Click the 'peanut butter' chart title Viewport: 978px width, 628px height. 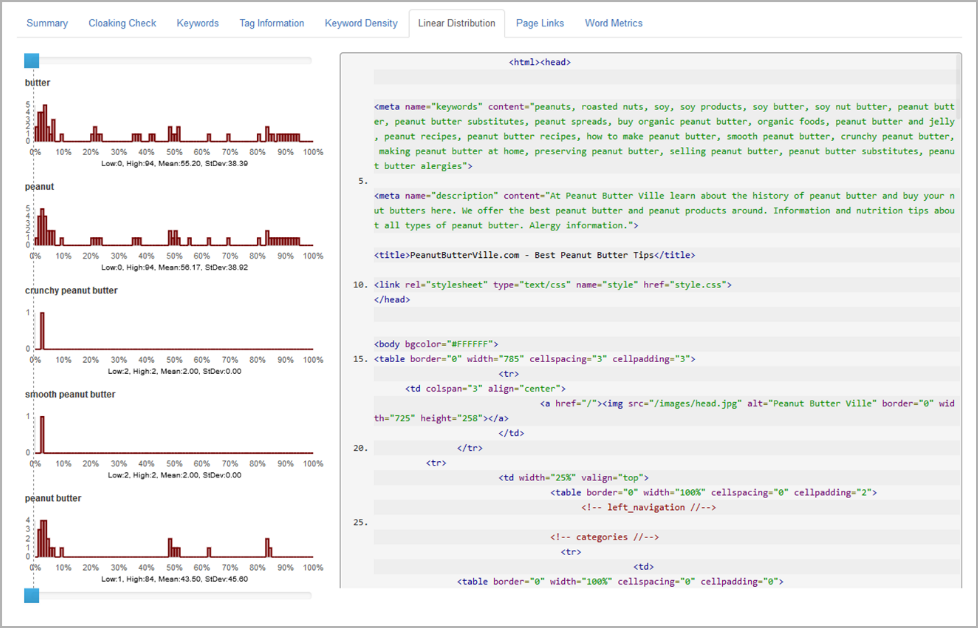point(53,498)
